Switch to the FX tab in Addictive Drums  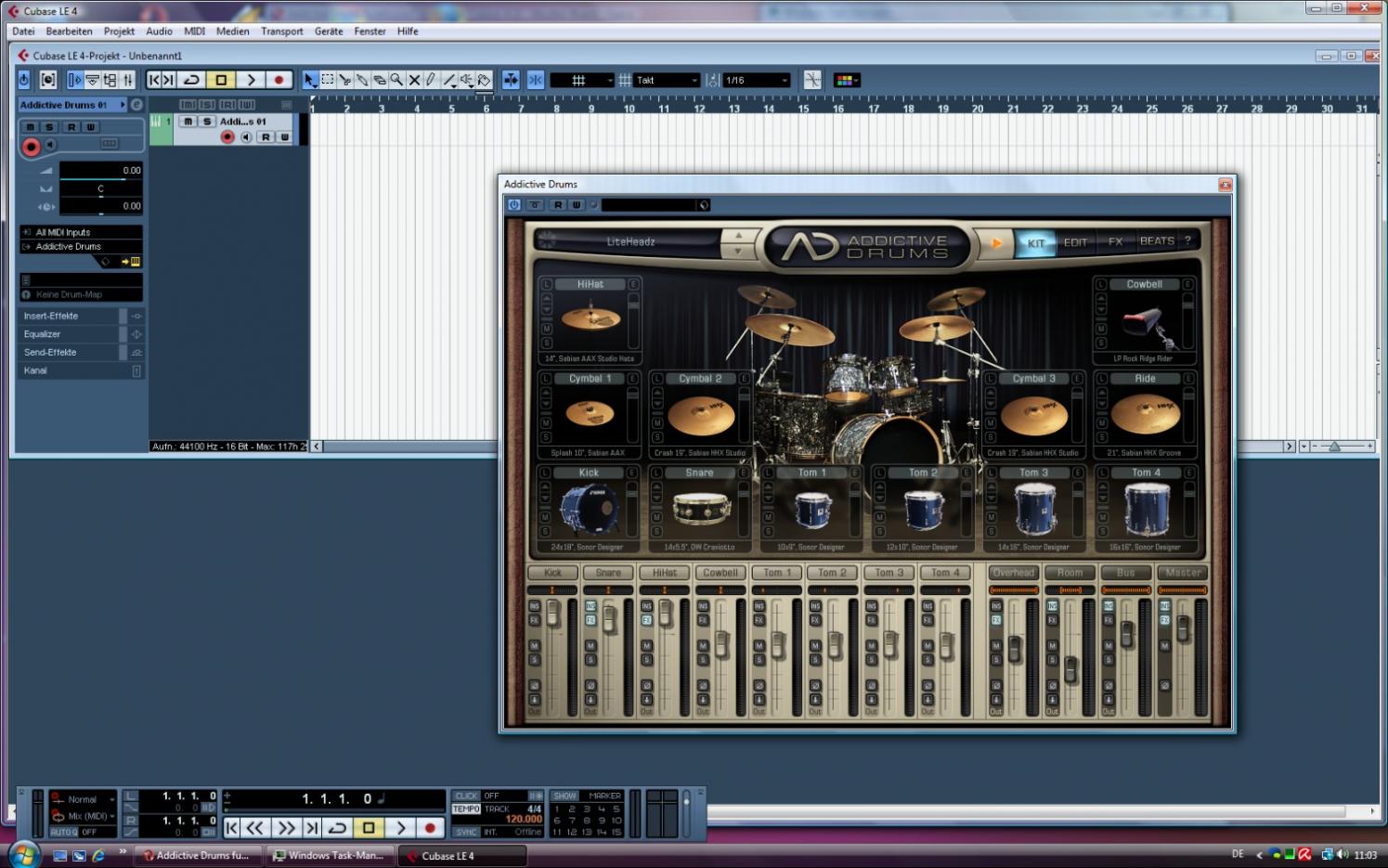pyautogui.click(x=1115, y=241)
